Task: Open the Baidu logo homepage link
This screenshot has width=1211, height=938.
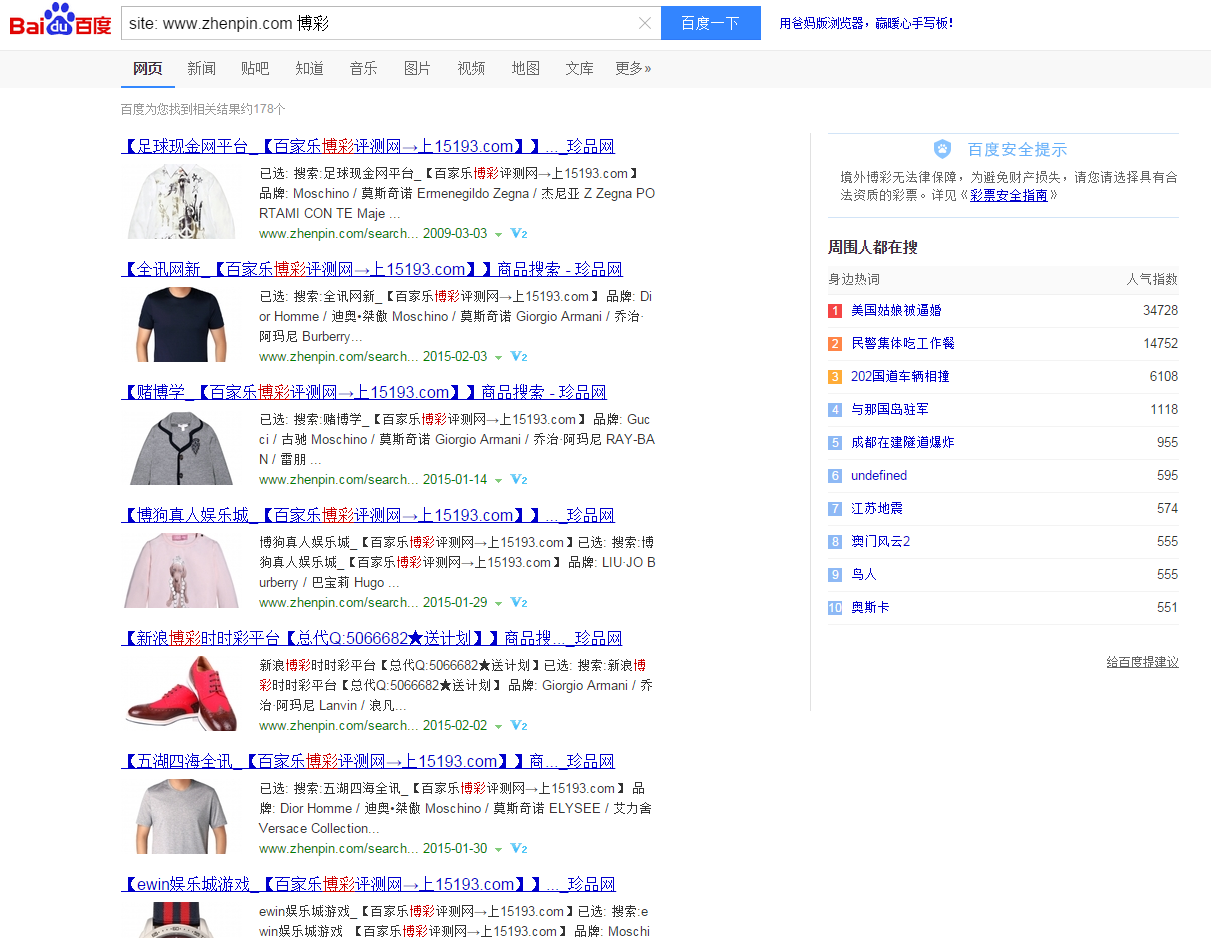Action: coord(60,21)
